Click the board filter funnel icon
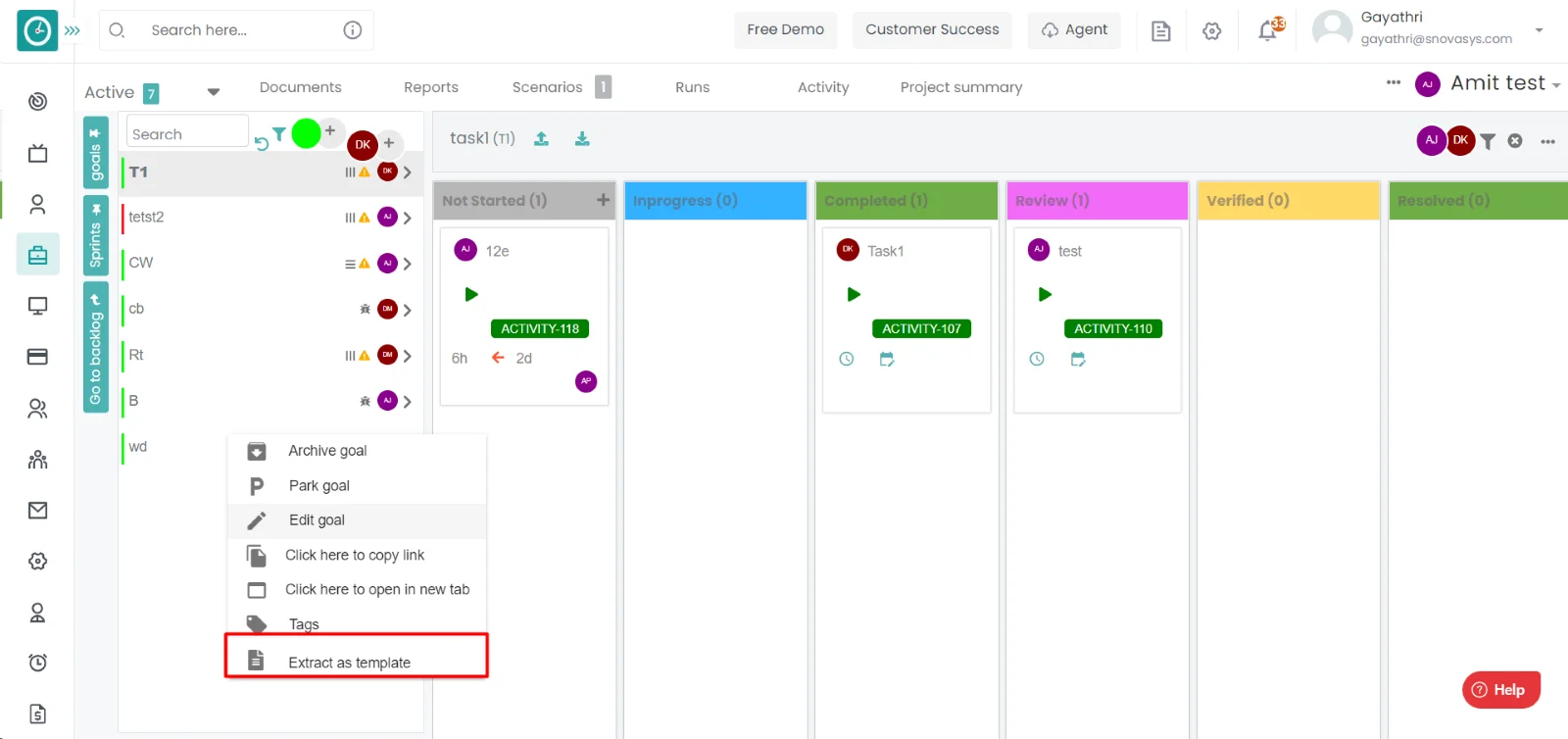Viewport: 1568px width, 739px height. (1488, 141)
